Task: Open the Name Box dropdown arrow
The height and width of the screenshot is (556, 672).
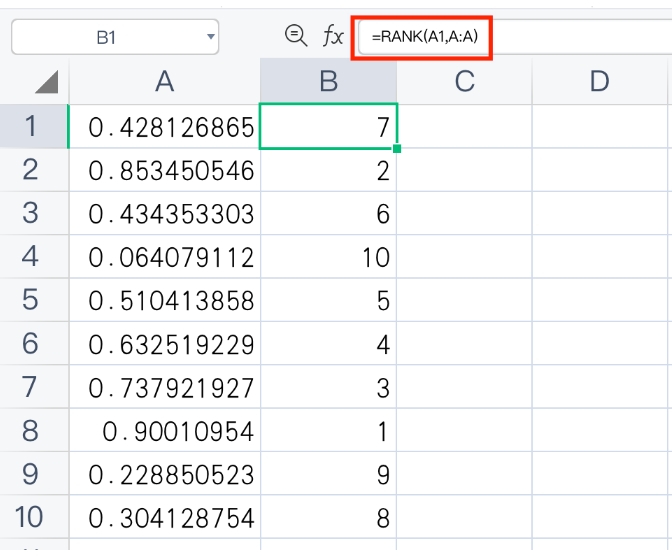Action: [210, 37]
